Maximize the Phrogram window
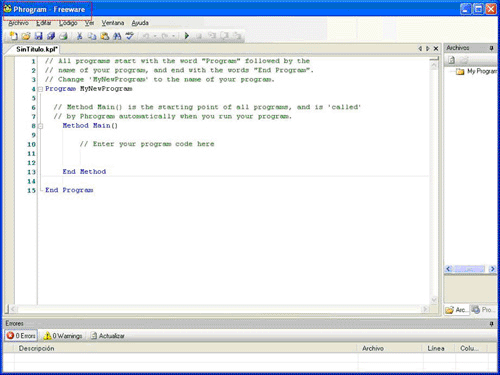The height and width of the screenshot is (375, 500). coord(478,9)
